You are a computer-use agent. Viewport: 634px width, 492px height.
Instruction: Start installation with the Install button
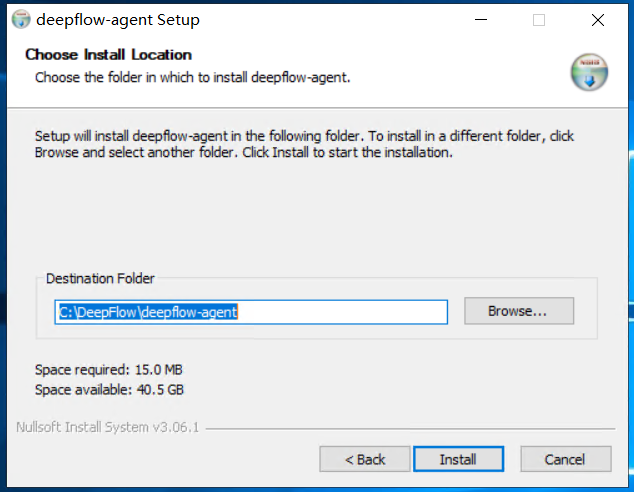click(458, 459)
